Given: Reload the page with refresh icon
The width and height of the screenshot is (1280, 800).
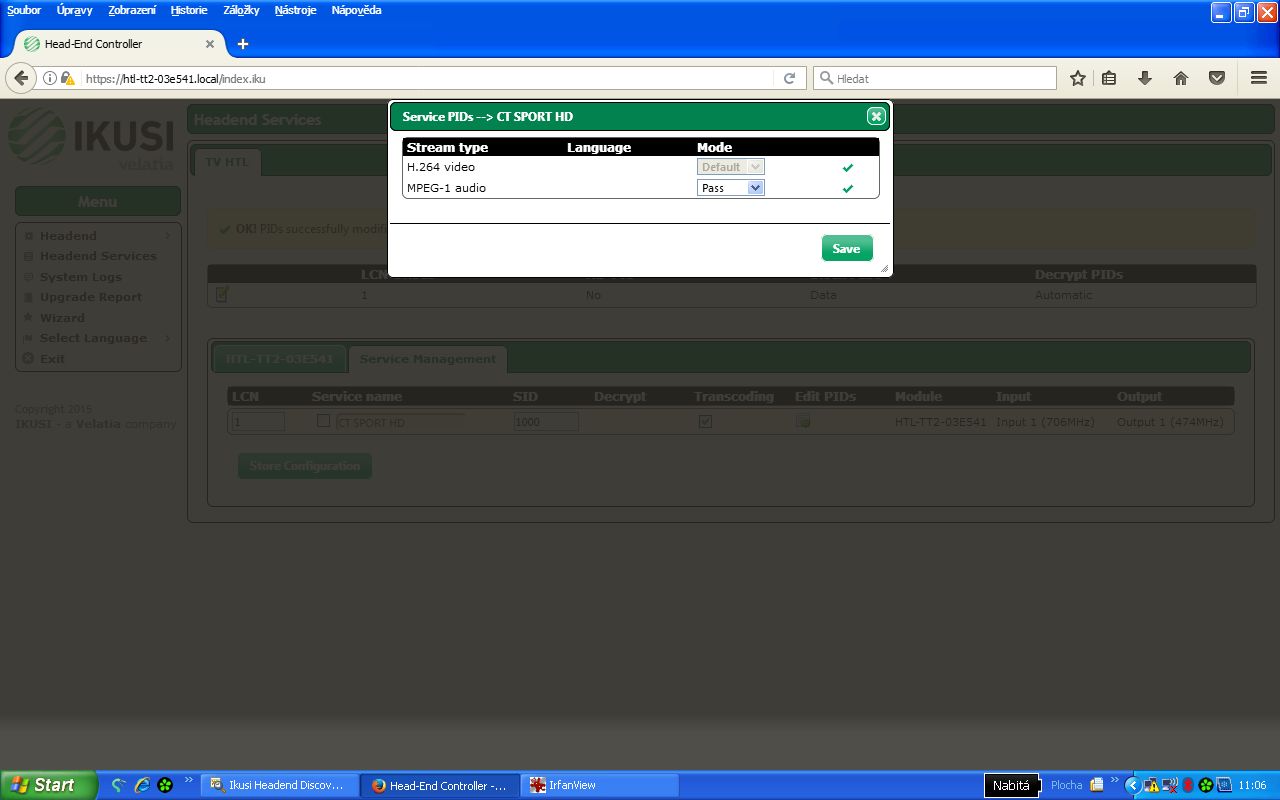Looking at the screenshot, I should tap(789, 78).
